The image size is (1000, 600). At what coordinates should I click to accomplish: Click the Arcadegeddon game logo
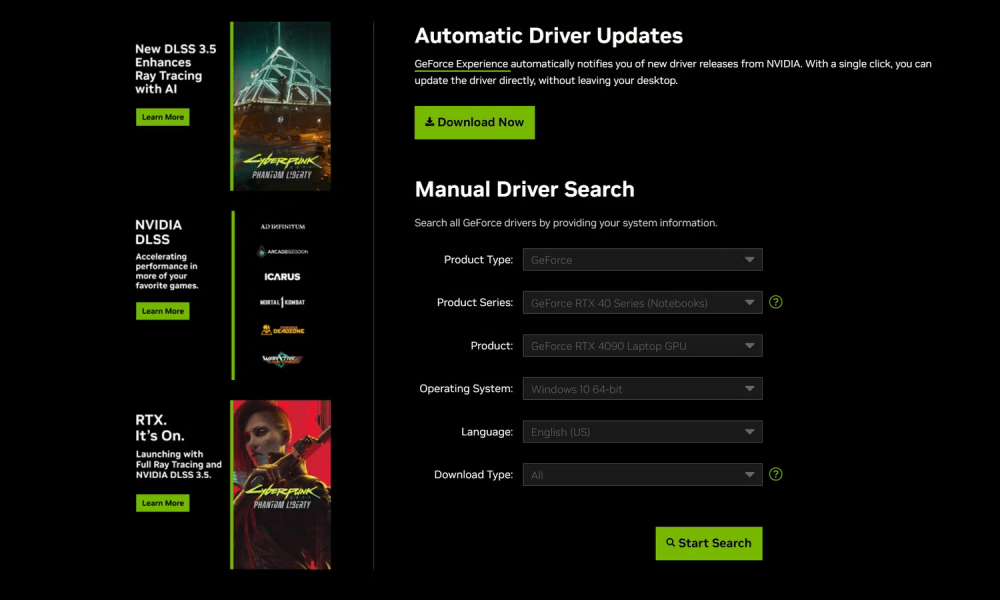click(282, 252)
